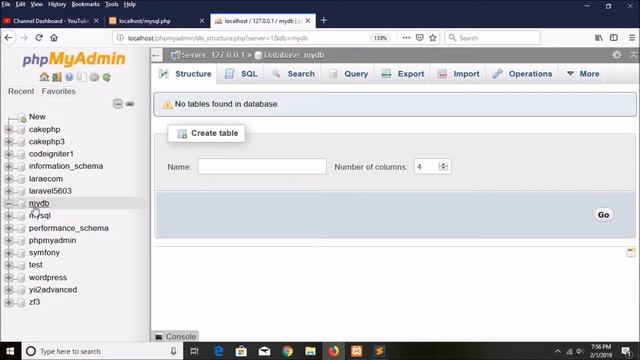The height and width of the screenshot is (360, 640).
Task: Click the Favorites link
Action: (58, 91)
